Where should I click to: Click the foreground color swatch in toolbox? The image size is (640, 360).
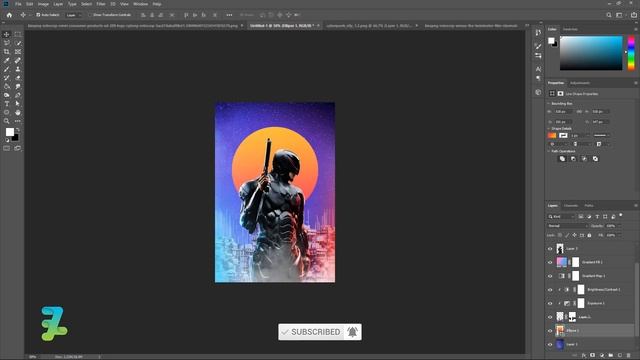click(10, 132)
